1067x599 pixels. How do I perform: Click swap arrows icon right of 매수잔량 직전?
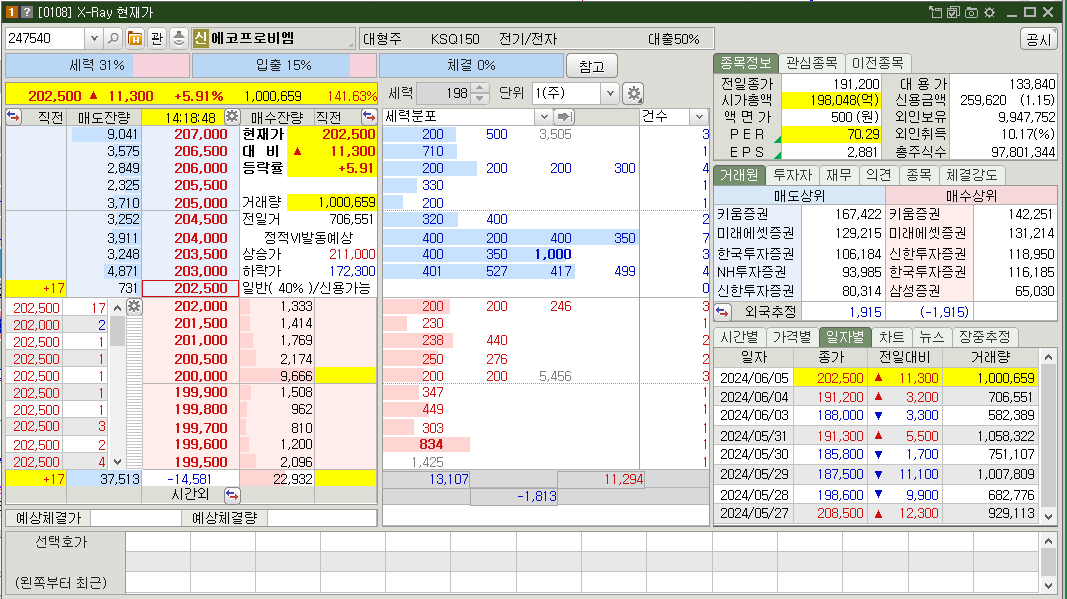pyautogui.click(x=369, y=116)
